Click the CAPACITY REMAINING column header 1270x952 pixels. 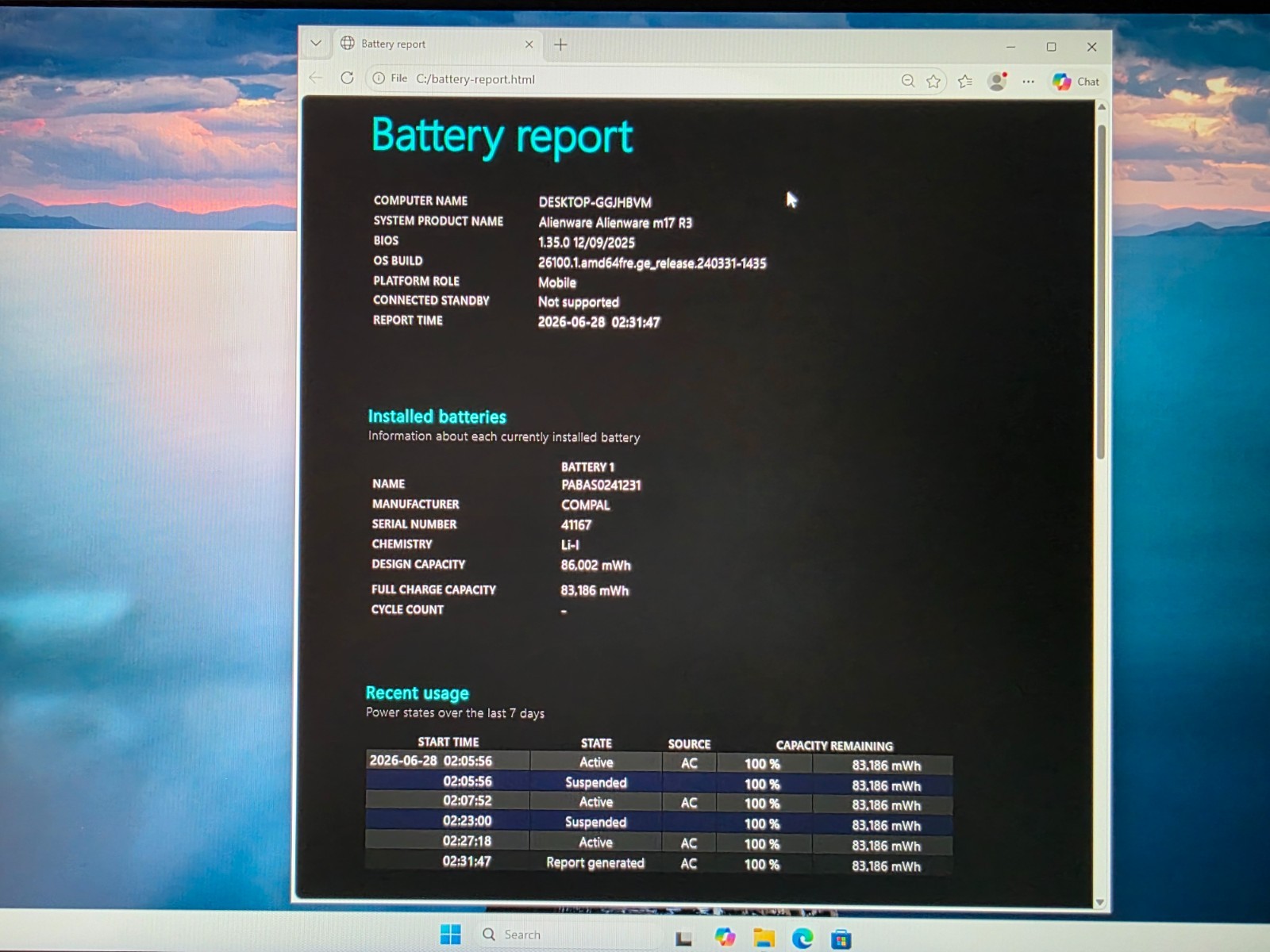click(834, 746)
